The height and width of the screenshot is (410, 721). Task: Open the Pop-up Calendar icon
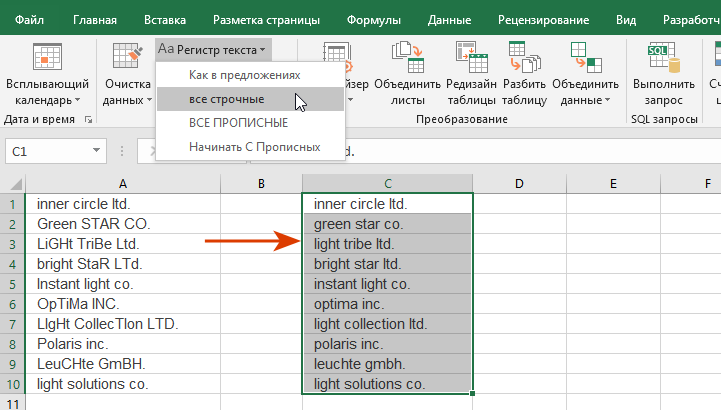pos(47,57)
